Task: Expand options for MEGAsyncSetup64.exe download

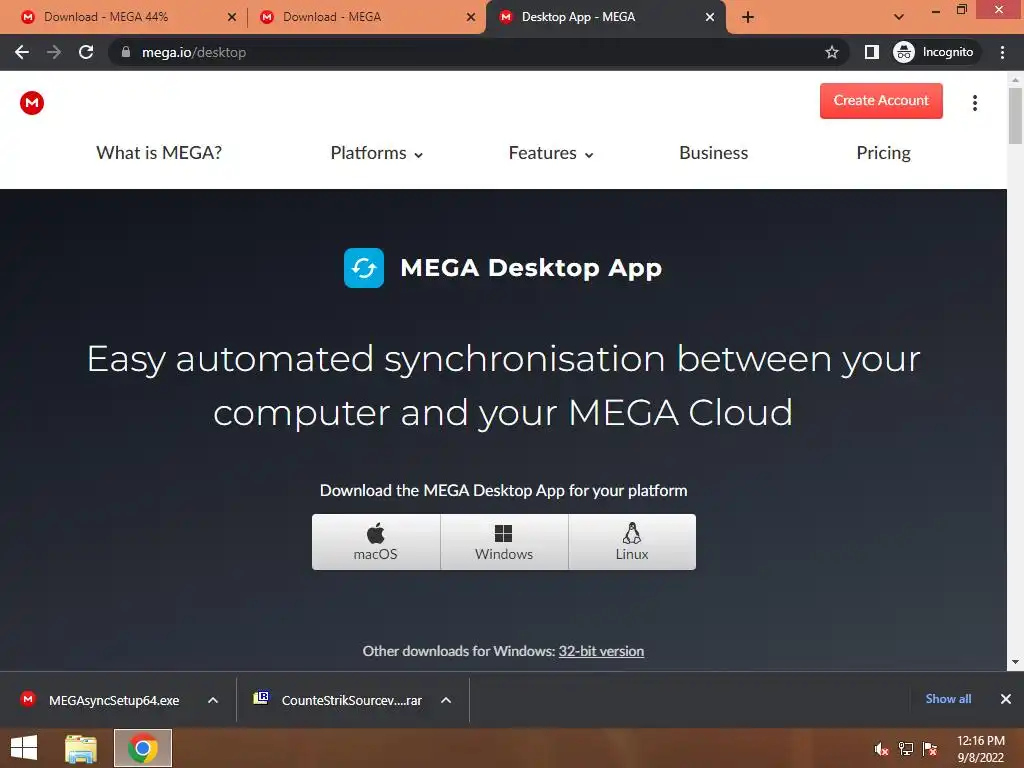Action: pos(213,700)
